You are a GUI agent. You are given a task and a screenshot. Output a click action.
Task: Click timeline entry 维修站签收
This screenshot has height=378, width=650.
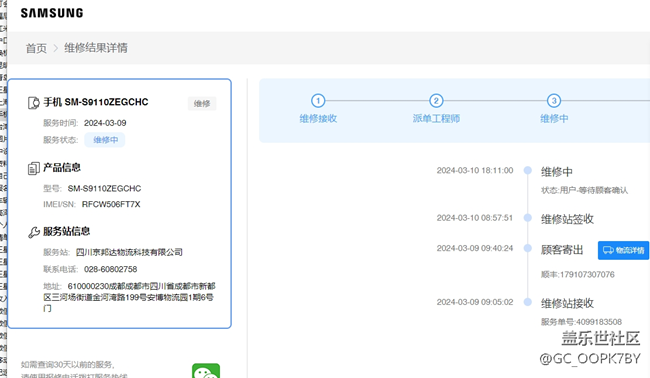pos(568,219)
